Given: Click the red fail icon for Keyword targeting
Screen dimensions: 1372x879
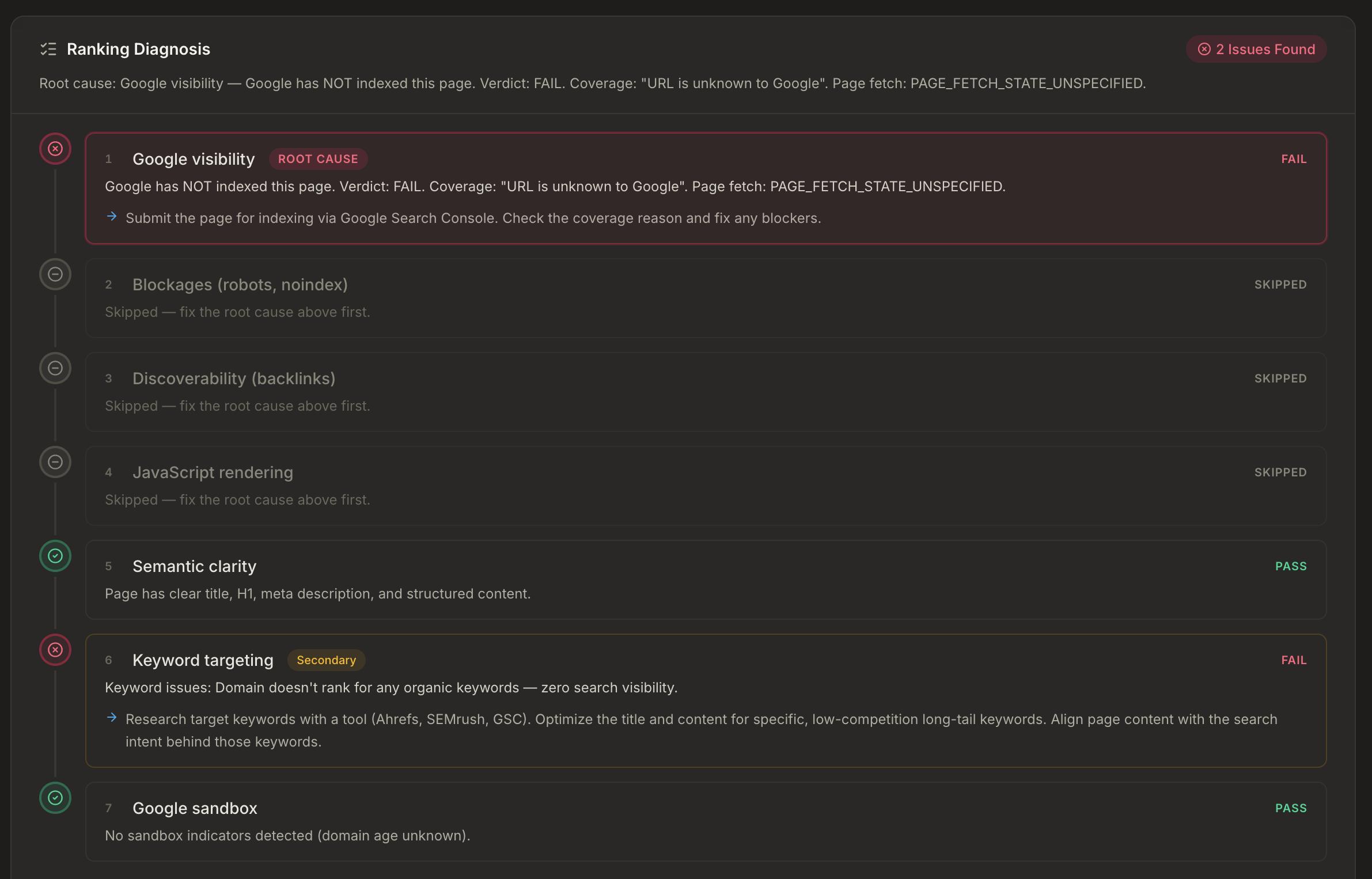Looking at the screenshot, I should click(55, 650).
